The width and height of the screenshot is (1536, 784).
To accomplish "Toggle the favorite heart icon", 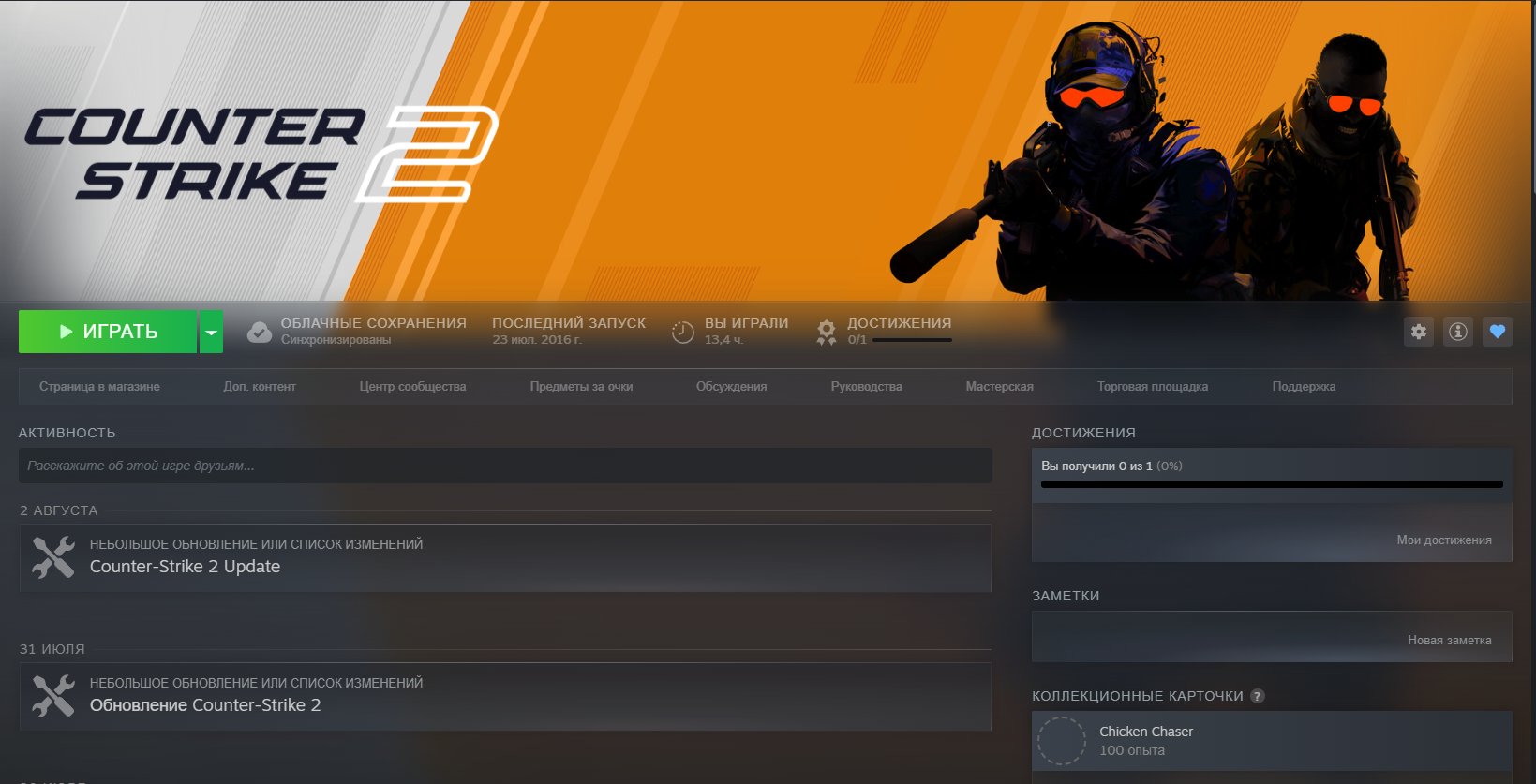I will tap(1498, 332).
